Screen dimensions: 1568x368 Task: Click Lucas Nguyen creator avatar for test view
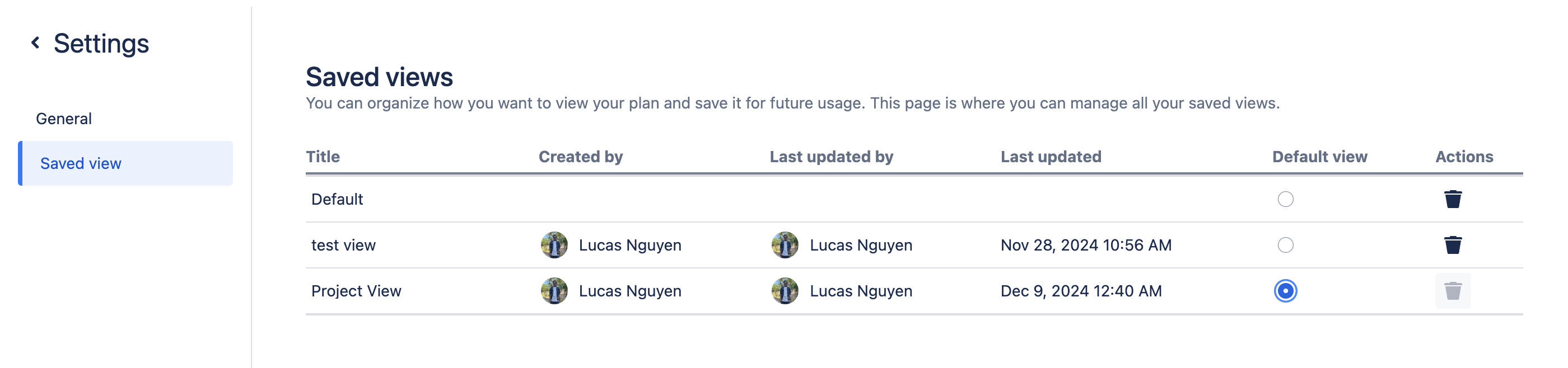[x=554, y=245]
